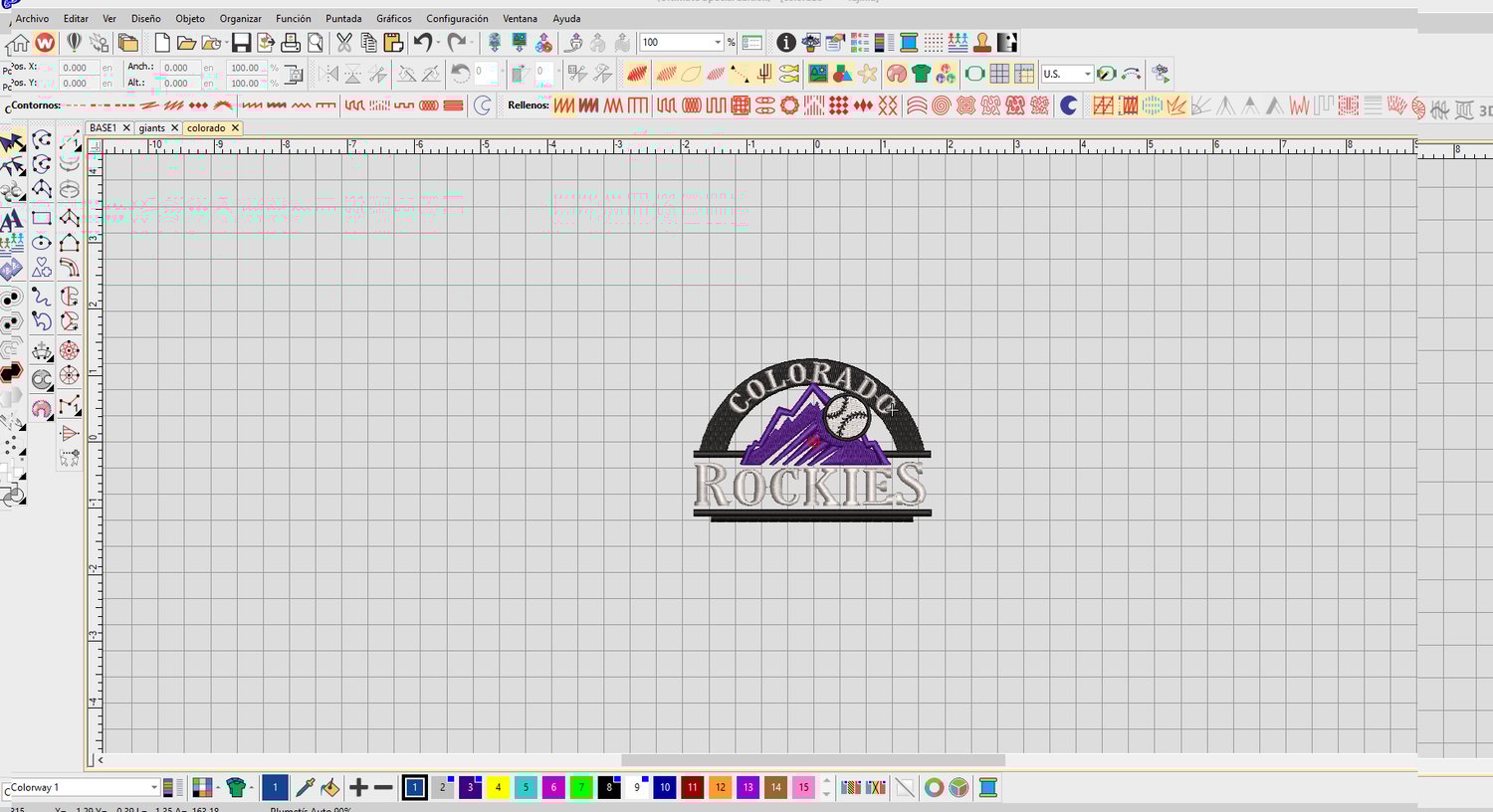1493x812 pixels.
Task: Click the current color button labeled 1
Action: 275,787
